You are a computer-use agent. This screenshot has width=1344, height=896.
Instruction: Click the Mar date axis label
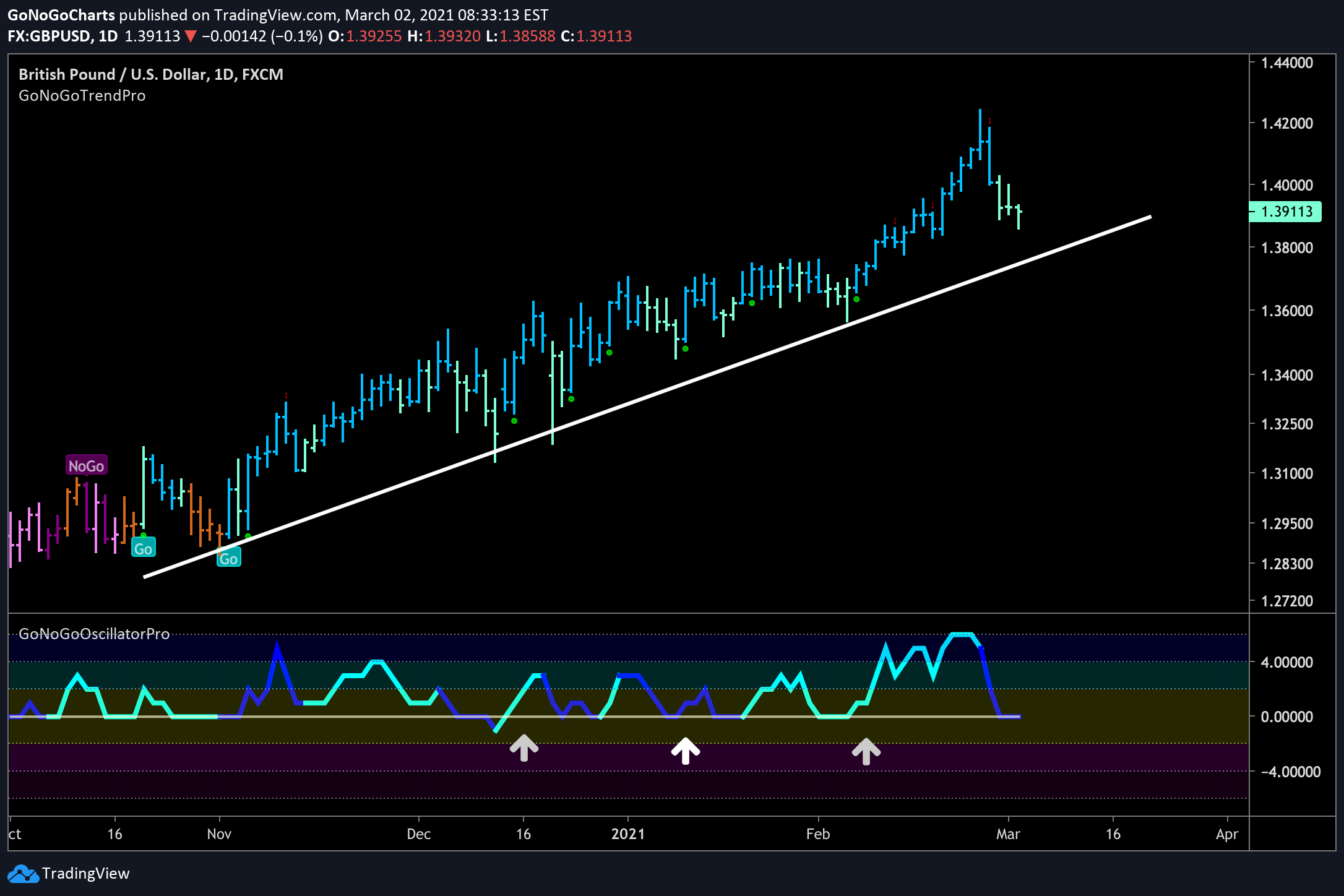click(x=1008, y=834)
